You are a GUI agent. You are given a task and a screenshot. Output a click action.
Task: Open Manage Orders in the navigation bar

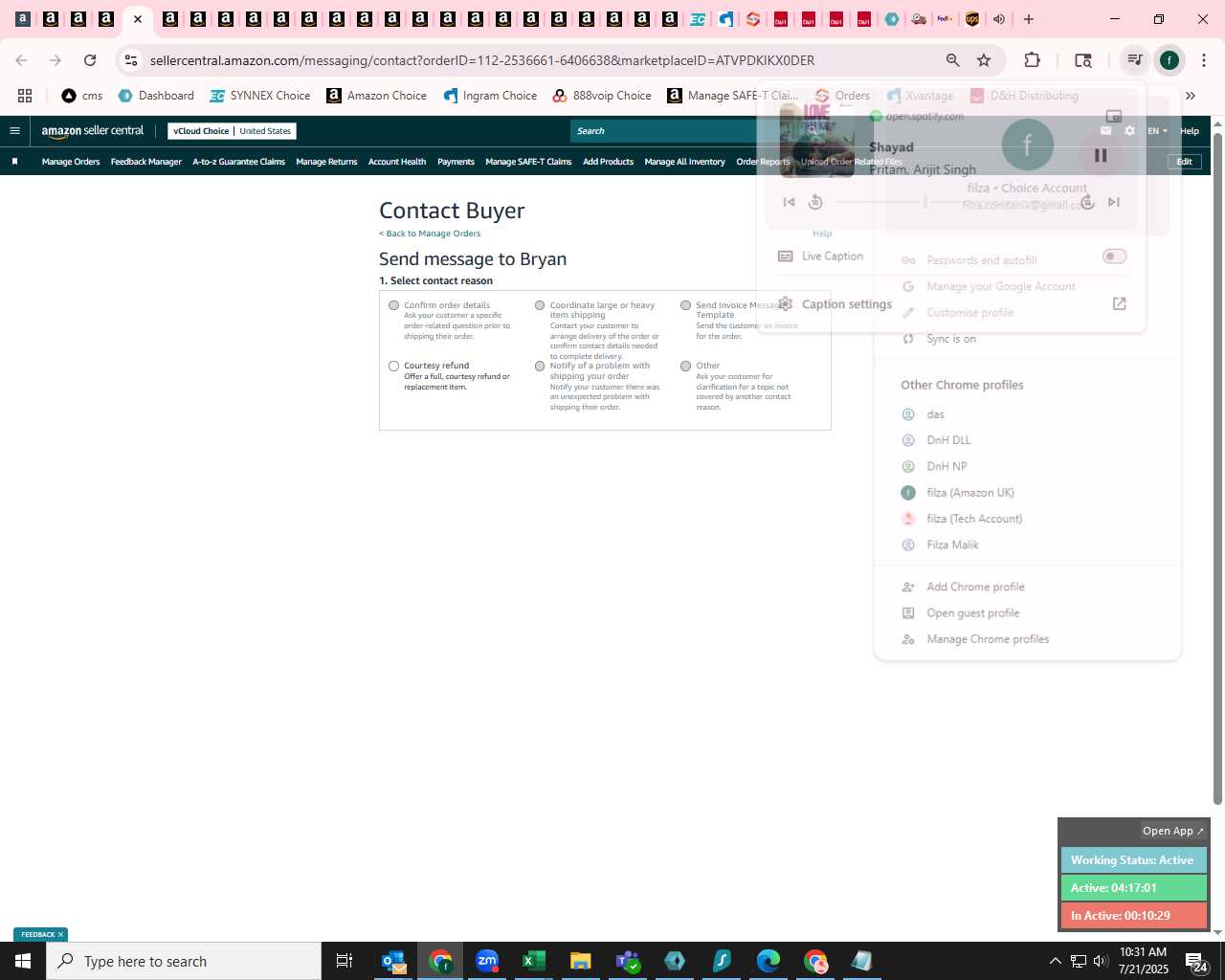(x=71, y=162)
